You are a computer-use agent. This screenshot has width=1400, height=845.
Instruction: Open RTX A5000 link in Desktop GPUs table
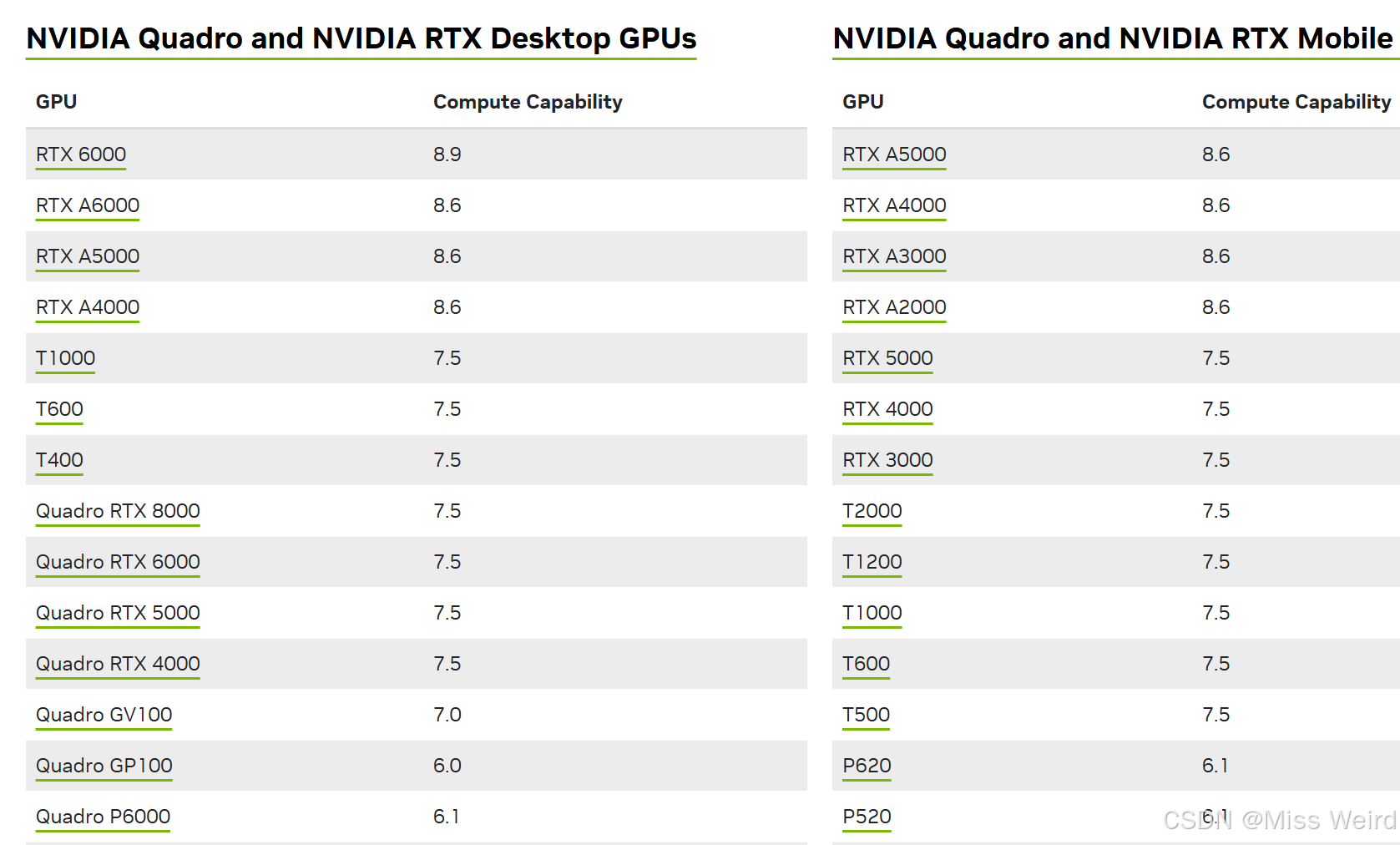point(88,256)
